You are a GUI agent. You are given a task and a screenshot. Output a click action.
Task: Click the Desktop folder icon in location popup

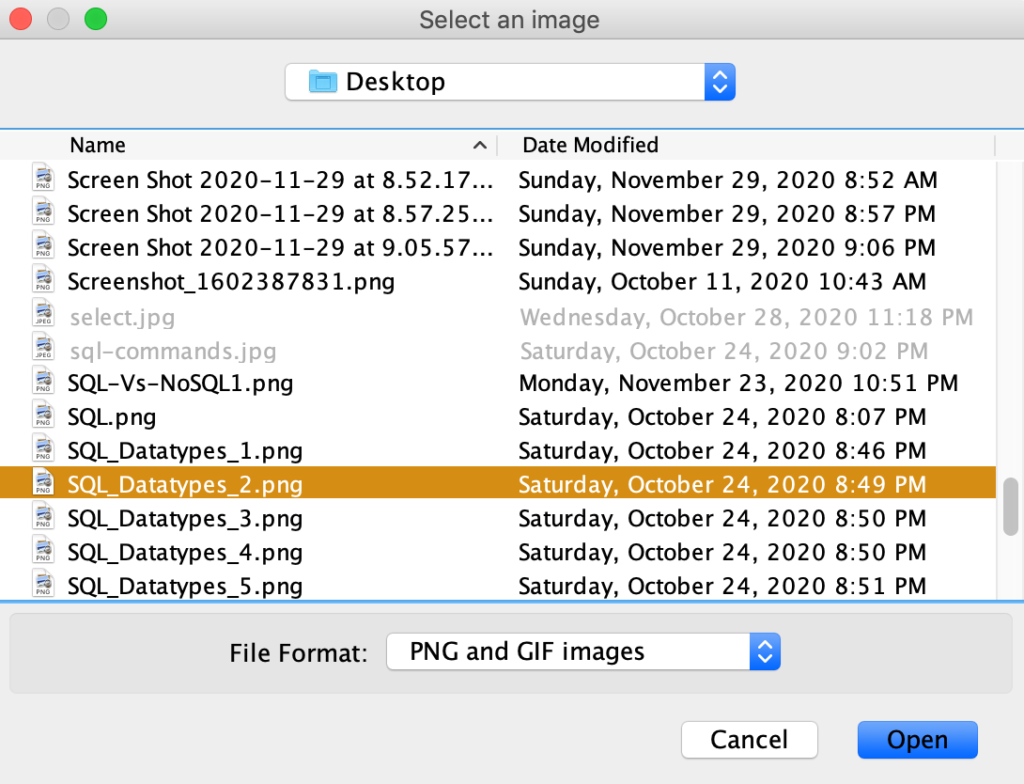[x=323, y=82]
